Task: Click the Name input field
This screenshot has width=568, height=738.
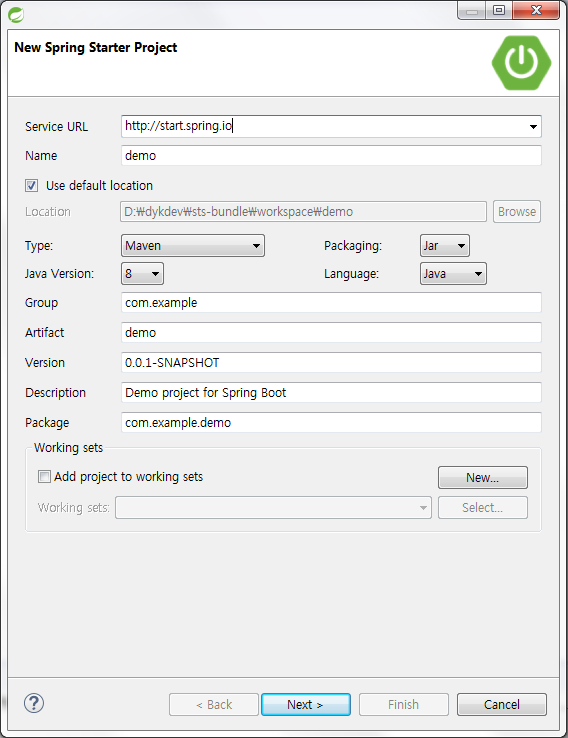Action: 331,155
